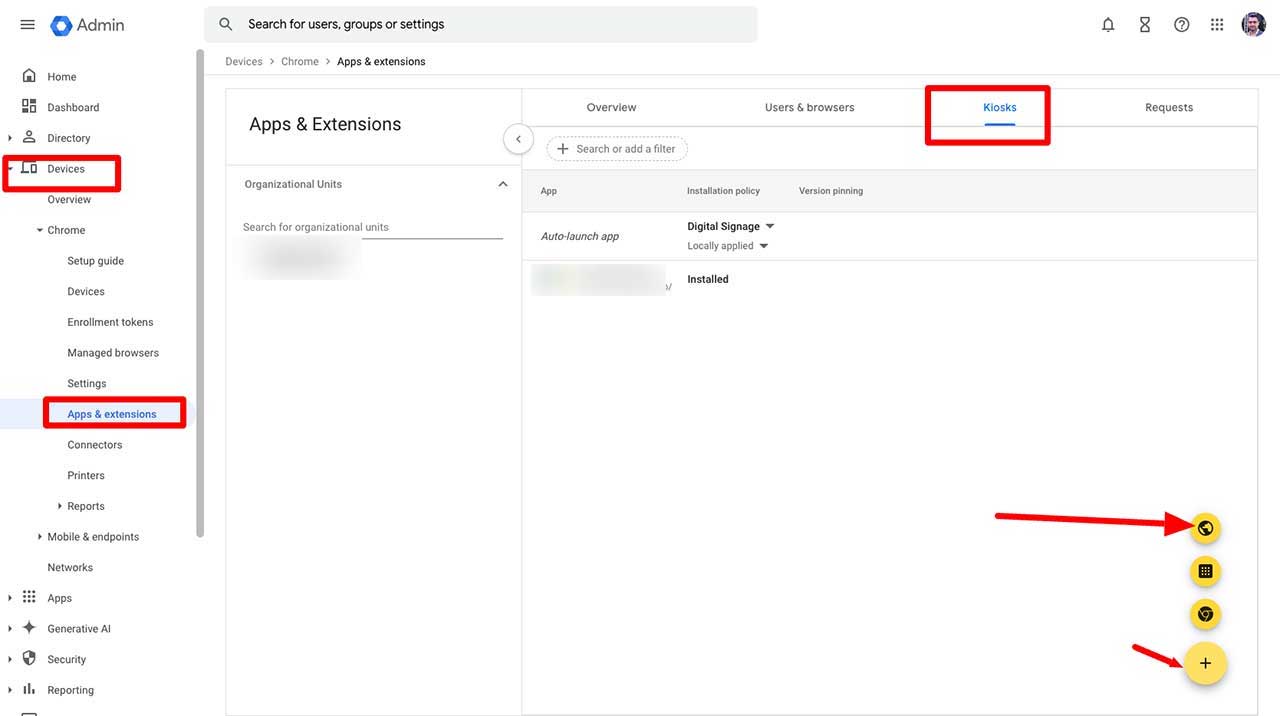
Task: Open Enrollment tokens in sidebar
Action: [x=110, y=322]
